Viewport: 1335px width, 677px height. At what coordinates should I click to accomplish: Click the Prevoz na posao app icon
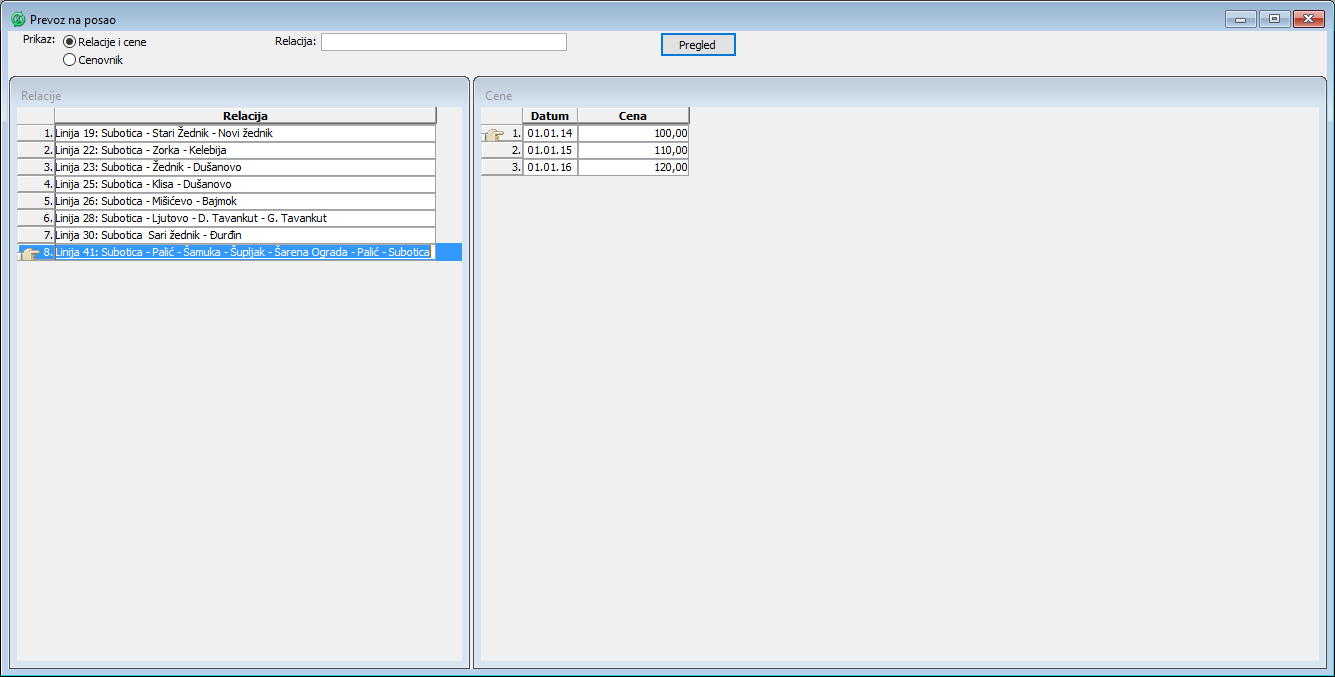(x=17, y=19)
